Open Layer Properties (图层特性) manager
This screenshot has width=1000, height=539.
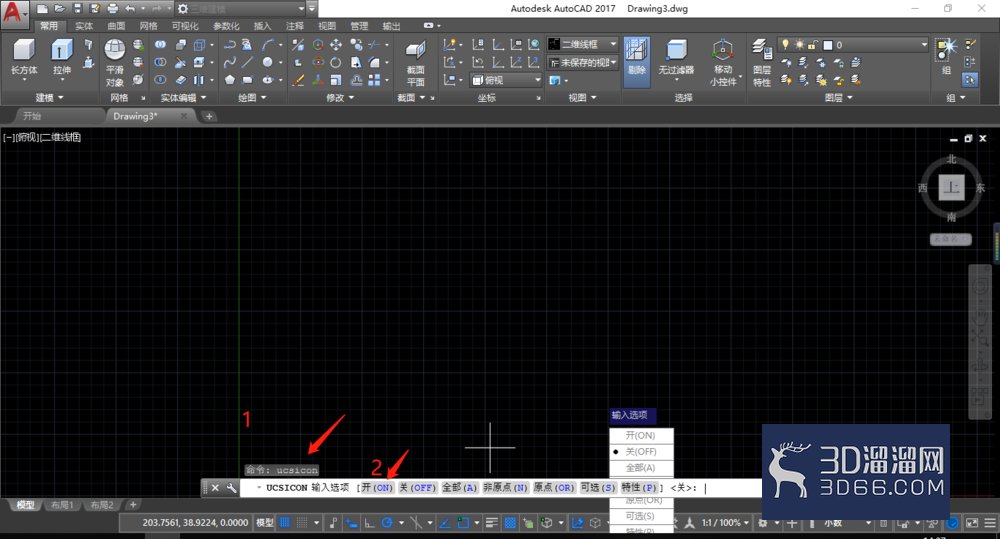[761, 62]
